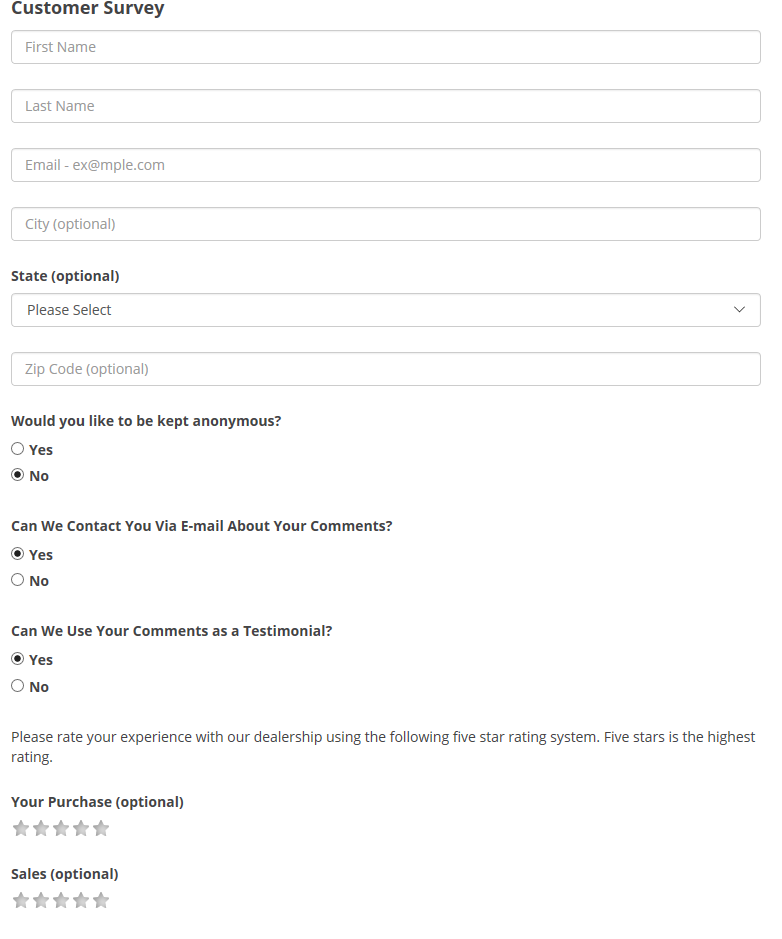
Task: Click the First Name field
Action: pos(385,47)
